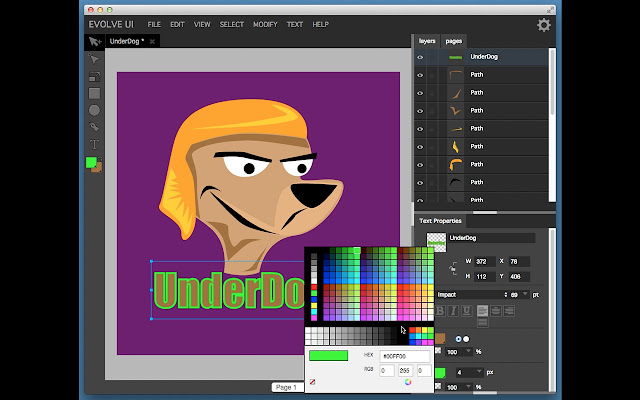640x400 pixels.
Task: Click the brown text fill color swatch
Action: click(x=440, y=338)
